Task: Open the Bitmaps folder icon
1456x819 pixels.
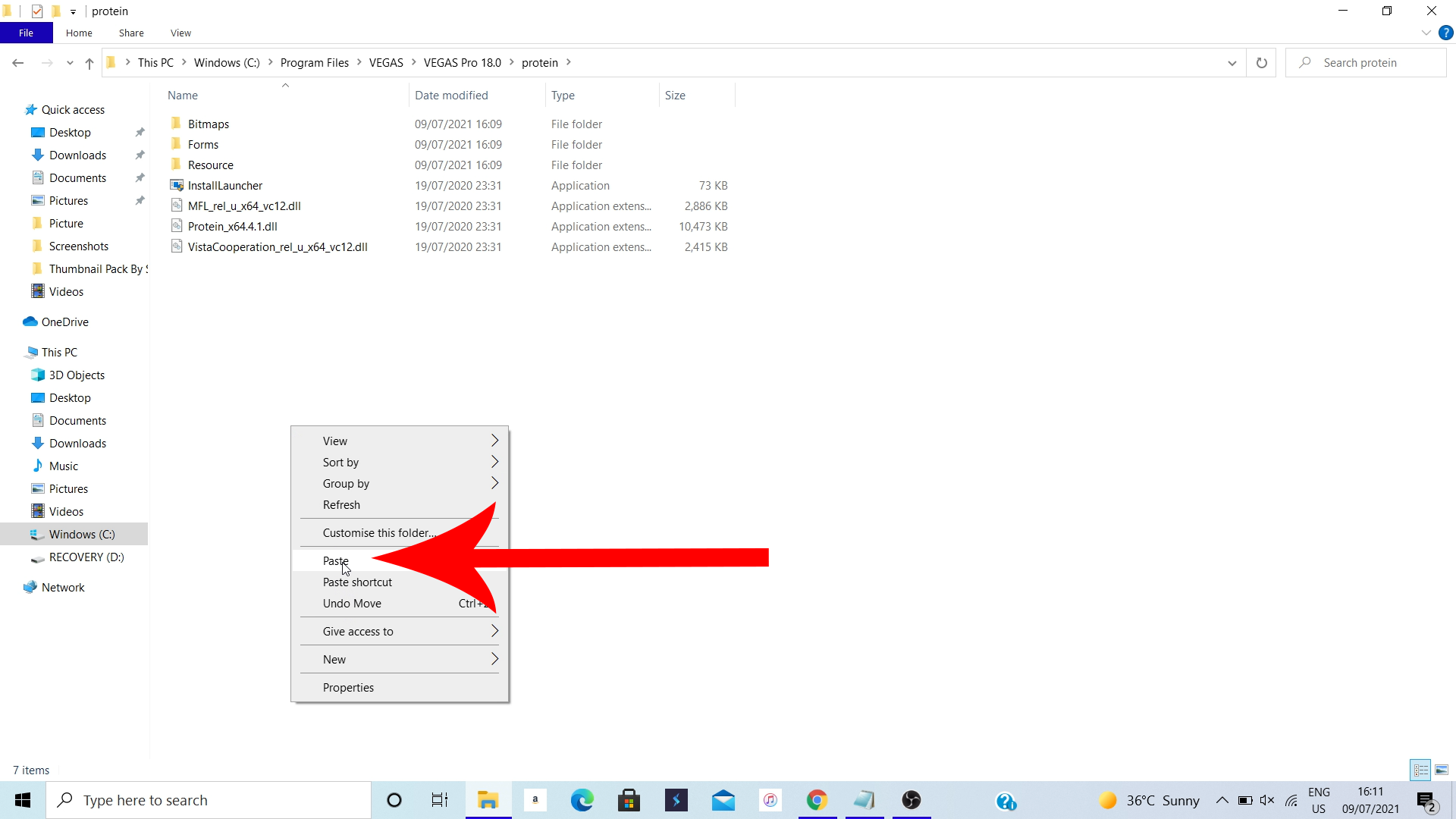Action: pyautogui.click(x=177, y=124)
